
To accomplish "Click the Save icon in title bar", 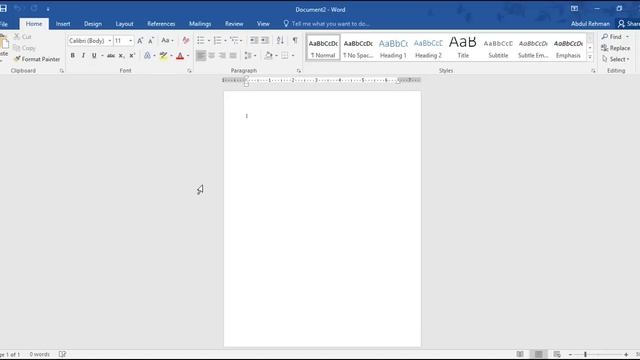I will click(x=3, y=9).
